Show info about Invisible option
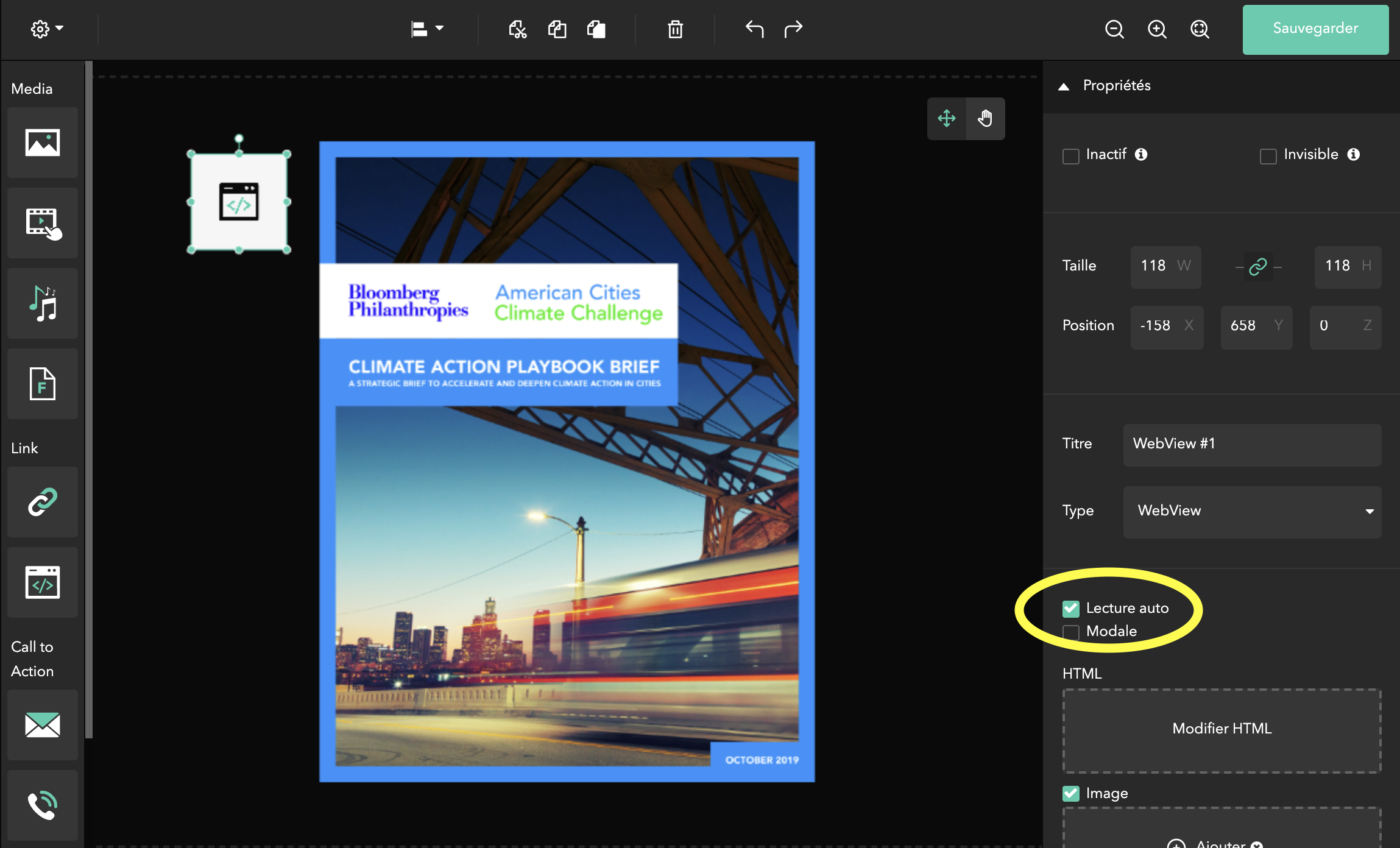 coord(1354,155)
